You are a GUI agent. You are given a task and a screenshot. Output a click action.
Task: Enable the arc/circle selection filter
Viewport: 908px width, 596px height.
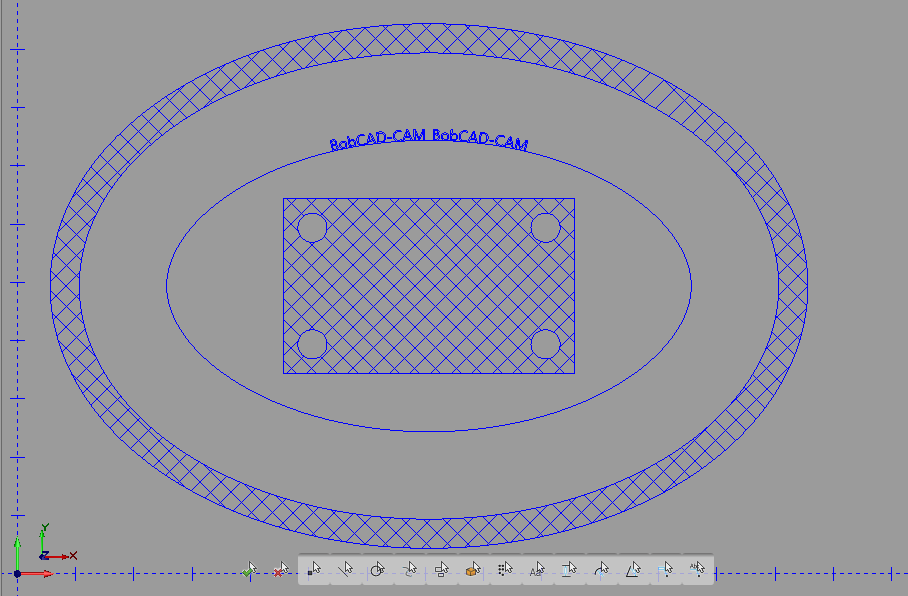pos(378,569)
